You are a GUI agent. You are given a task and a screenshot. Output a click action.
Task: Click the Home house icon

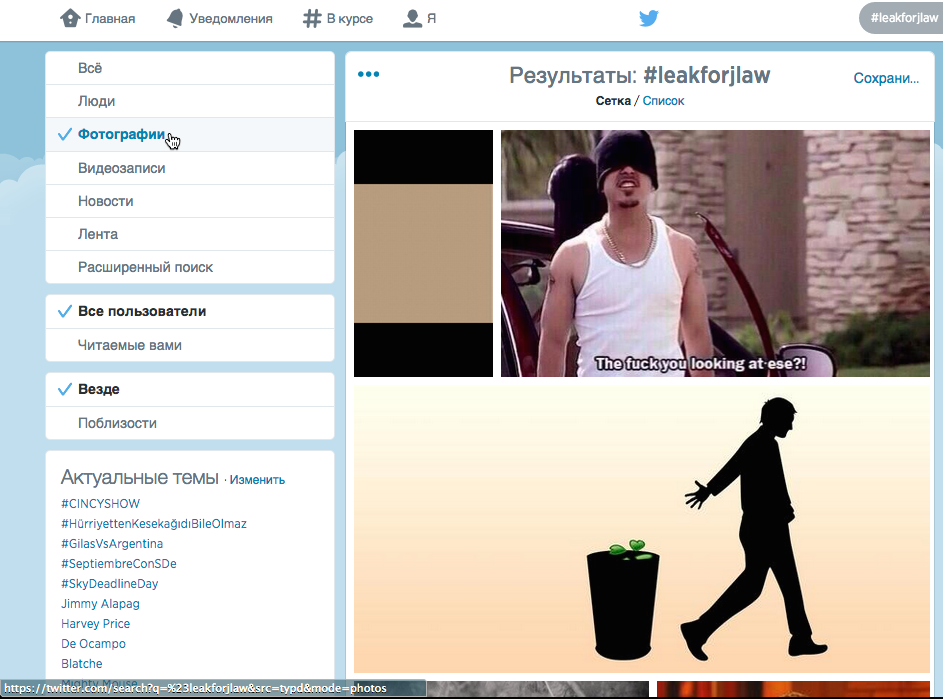[70, 18]
